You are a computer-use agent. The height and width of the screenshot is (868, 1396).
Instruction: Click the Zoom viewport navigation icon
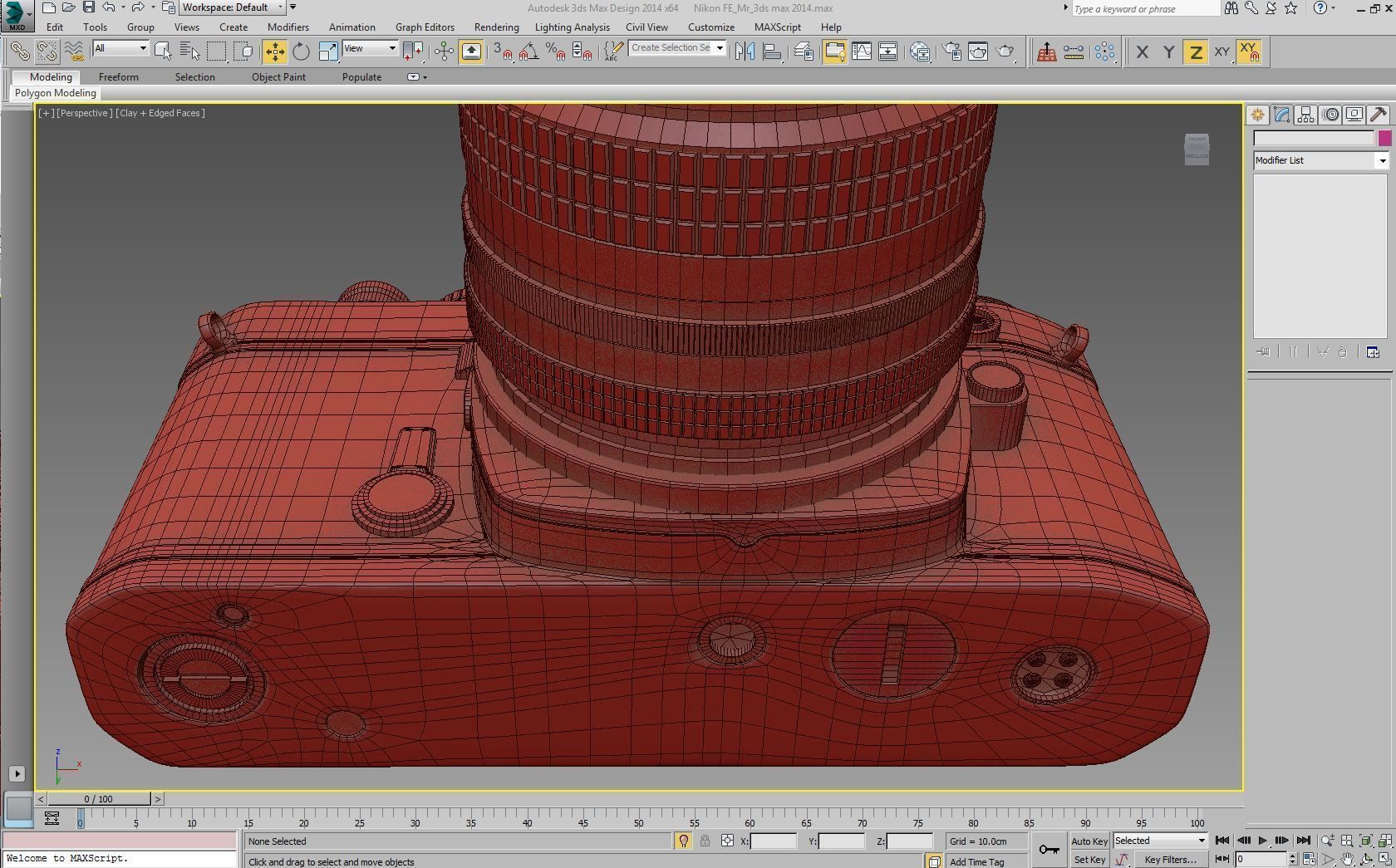(x=1328, y=841)
